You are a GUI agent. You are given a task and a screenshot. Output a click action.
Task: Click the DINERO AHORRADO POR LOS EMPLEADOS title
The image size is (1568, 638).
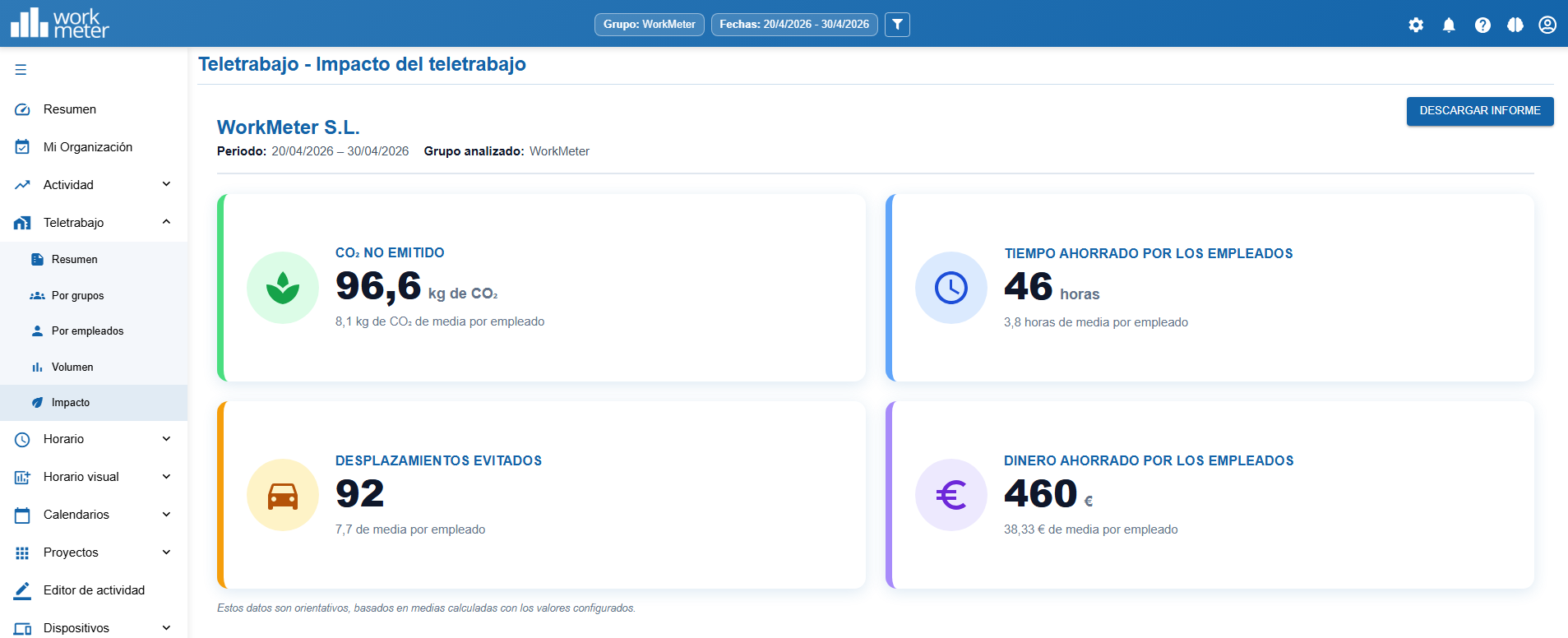pos(1149,461)
